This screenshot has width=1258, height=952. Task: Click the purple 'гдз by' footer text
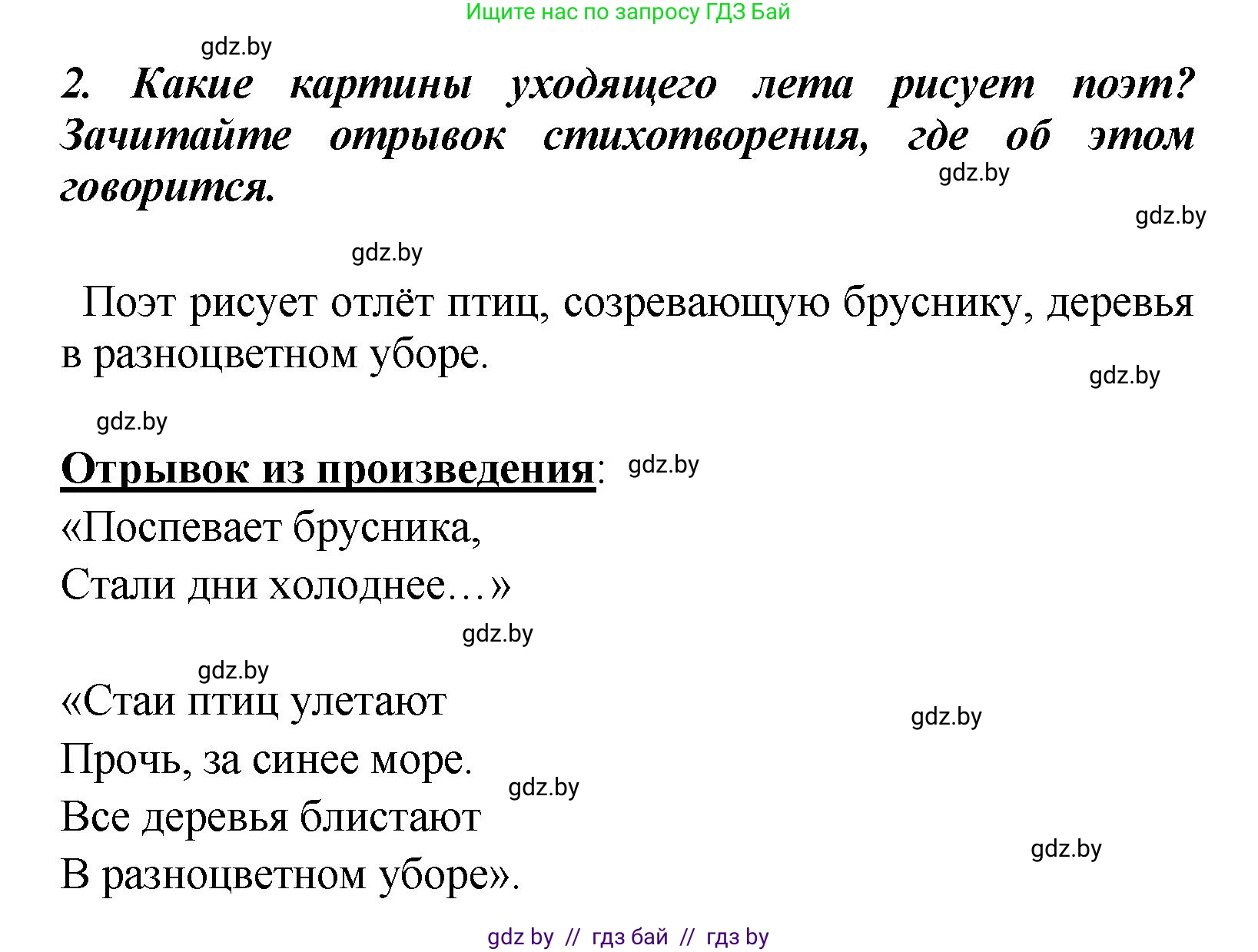[x=735, y=937]
